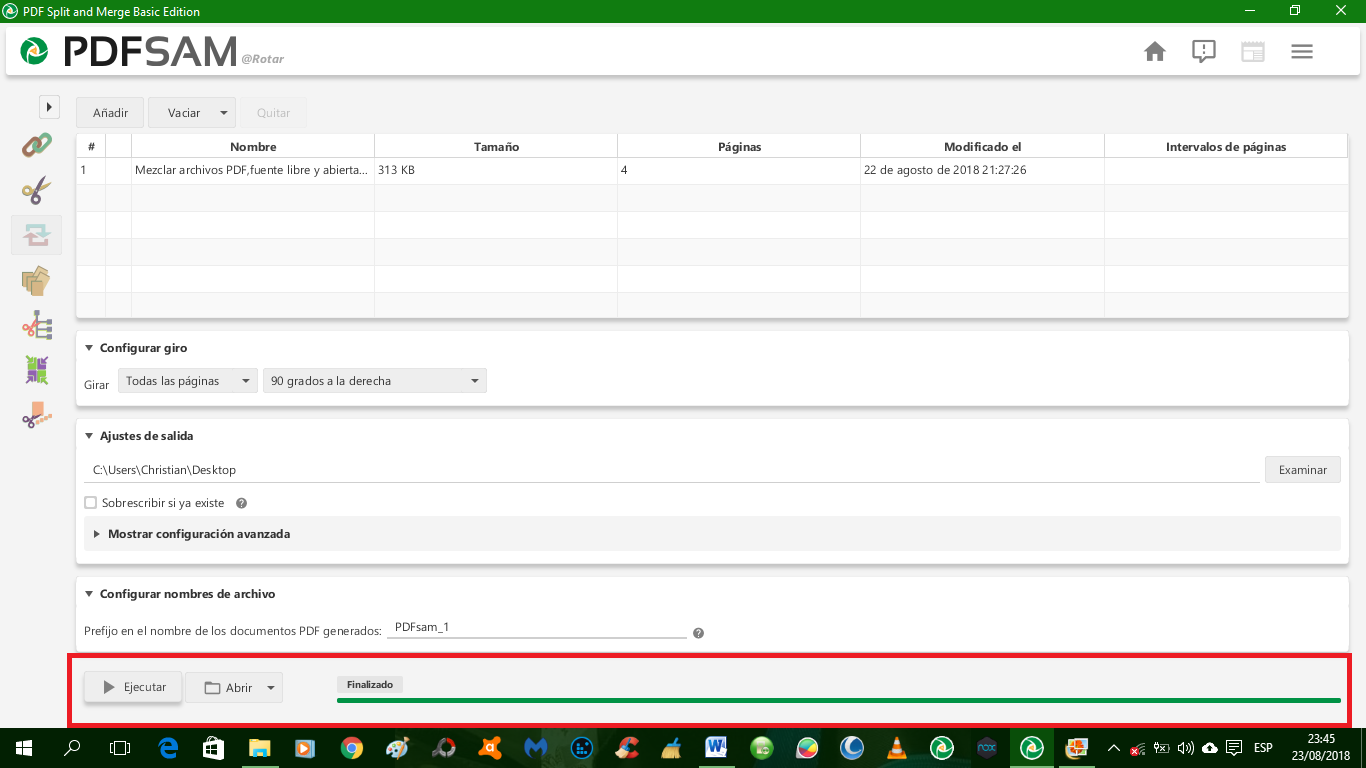Open Split by size module icon
The width and height of the screenshot is (1366, 768).
pyautogui.click(x=36, y=415)
